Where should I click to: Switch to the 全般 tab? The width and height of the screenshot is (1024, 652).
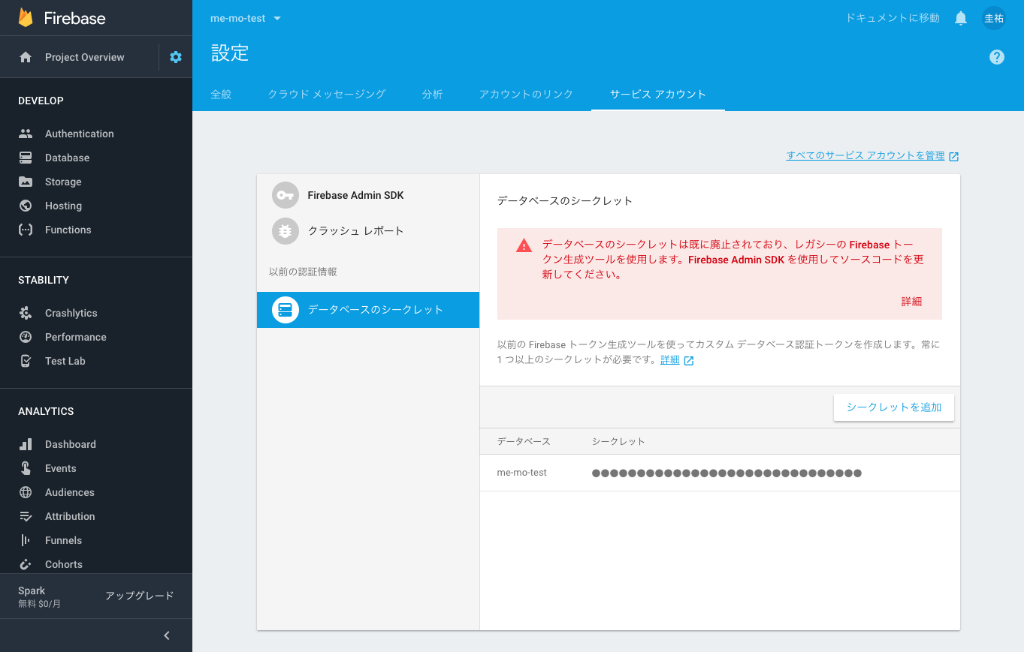point(221,94)
